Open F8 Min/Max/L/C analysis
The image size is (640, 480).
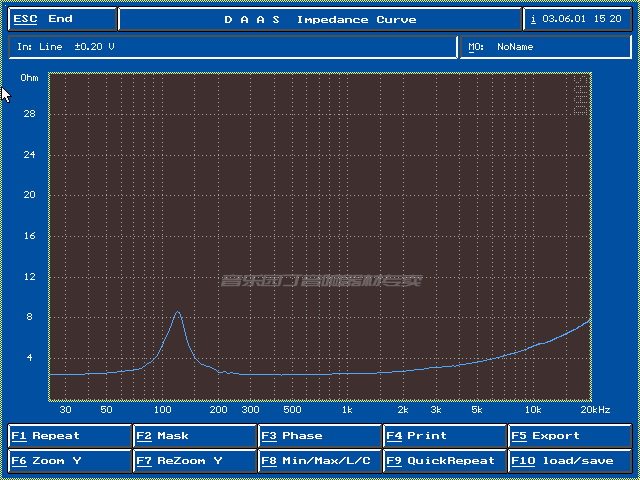tap(320, 461)
